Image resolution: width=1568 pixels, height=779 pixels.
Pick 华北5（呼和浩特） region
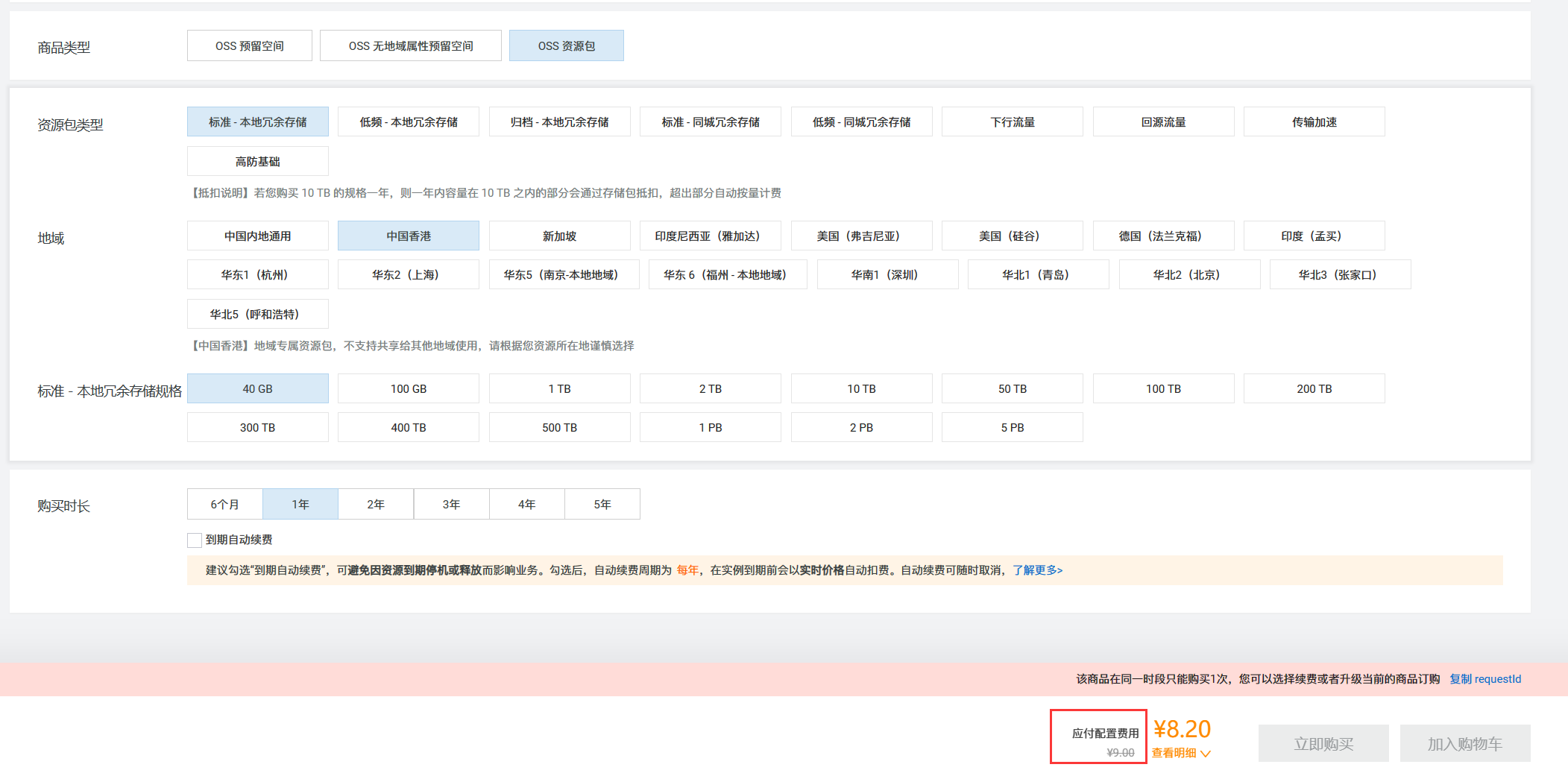[257, 314]
